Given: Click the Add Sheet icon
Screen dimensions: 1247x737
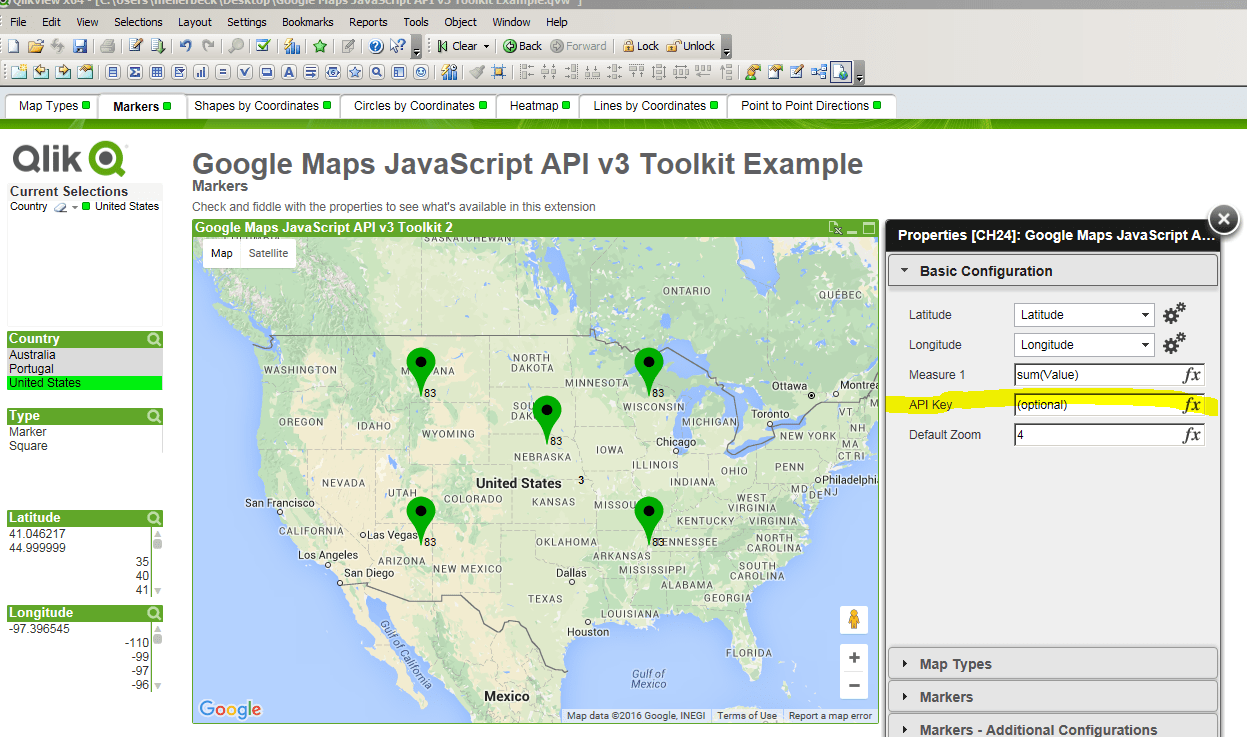Looking at the screenshot, I should point(19,72).
